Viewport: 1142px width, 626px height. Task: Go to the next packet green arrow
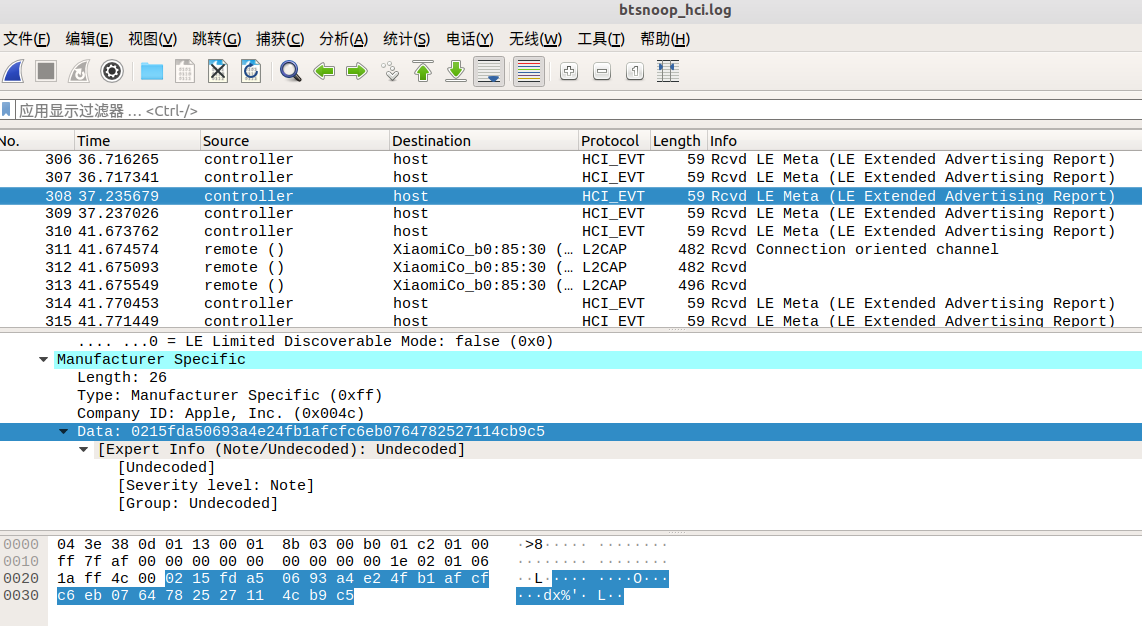coord(357,71)
